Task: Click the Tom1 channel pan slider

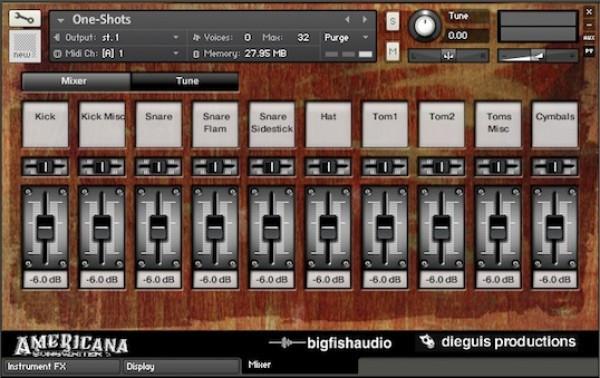Action: pyautogui.click(x=385, y=167)
